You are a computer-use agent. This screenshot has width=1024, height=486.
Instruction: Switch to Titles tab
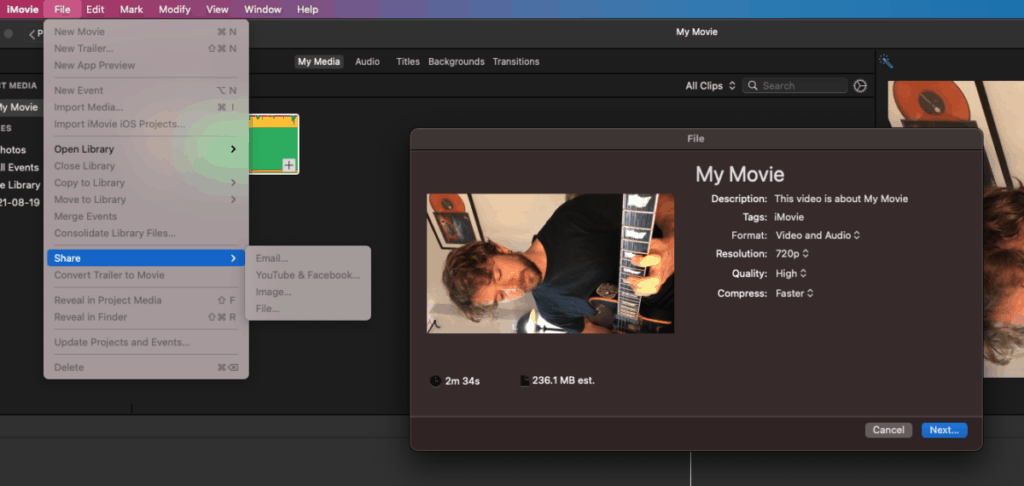point(408,61)
